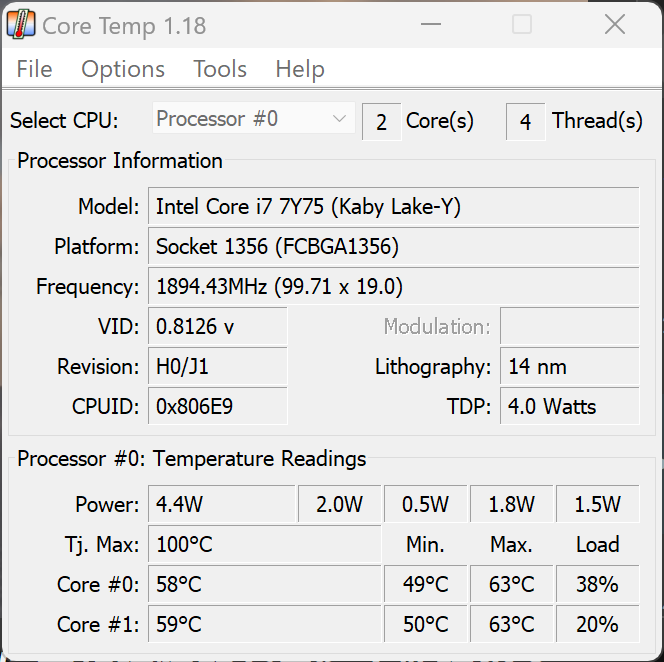The height and width of the screenshot is (662, 664).
Task: Click the Core #1 minimum temperature 50°C
Action: coord(426,623)
